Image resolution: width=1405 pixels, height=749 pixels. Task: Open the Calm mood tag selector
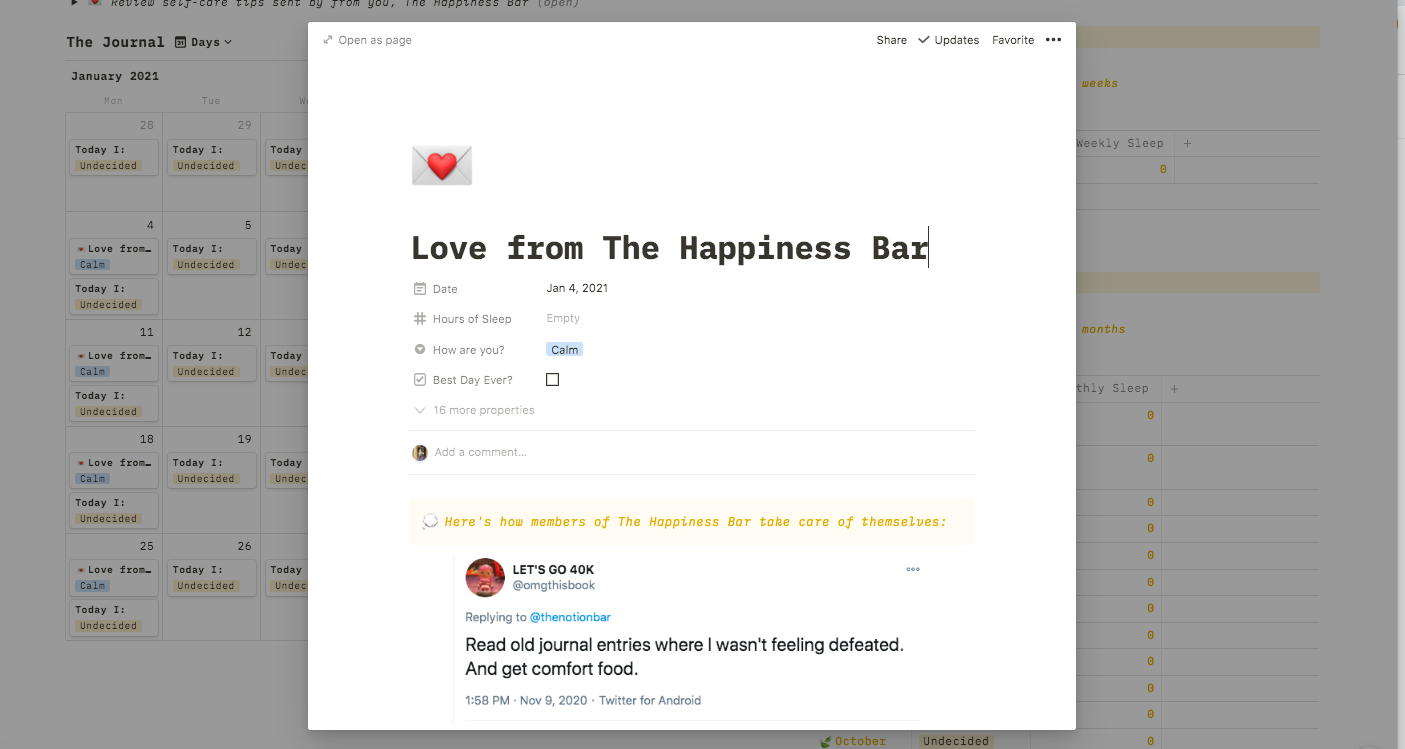[x=564, y=350]
